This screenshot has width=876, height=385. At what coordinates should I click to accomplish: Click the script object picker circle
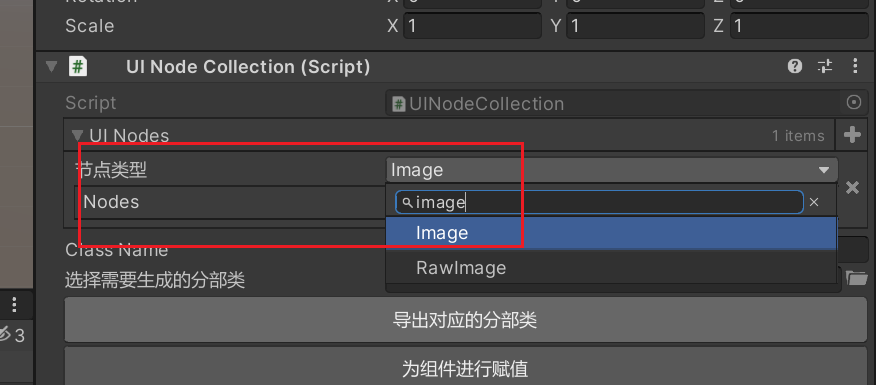(x=854, y=103)
